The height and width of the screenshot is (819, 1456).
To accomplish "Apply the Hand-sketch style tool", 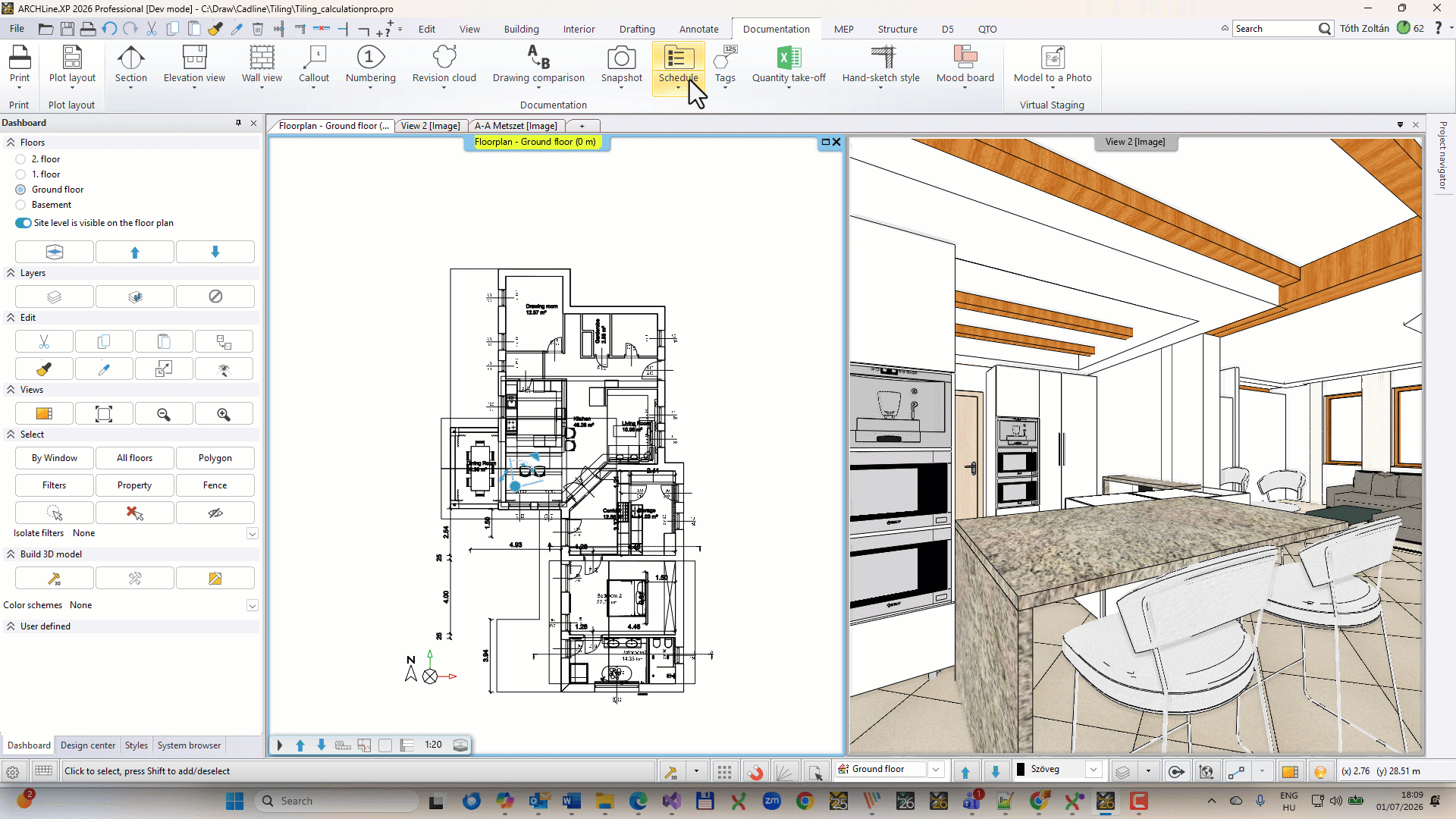I will (x=880, y=65).
